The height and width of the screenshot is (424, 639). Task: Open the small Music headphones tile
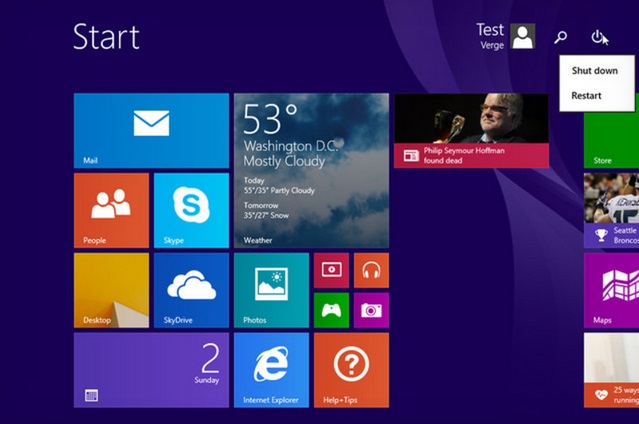371,270
